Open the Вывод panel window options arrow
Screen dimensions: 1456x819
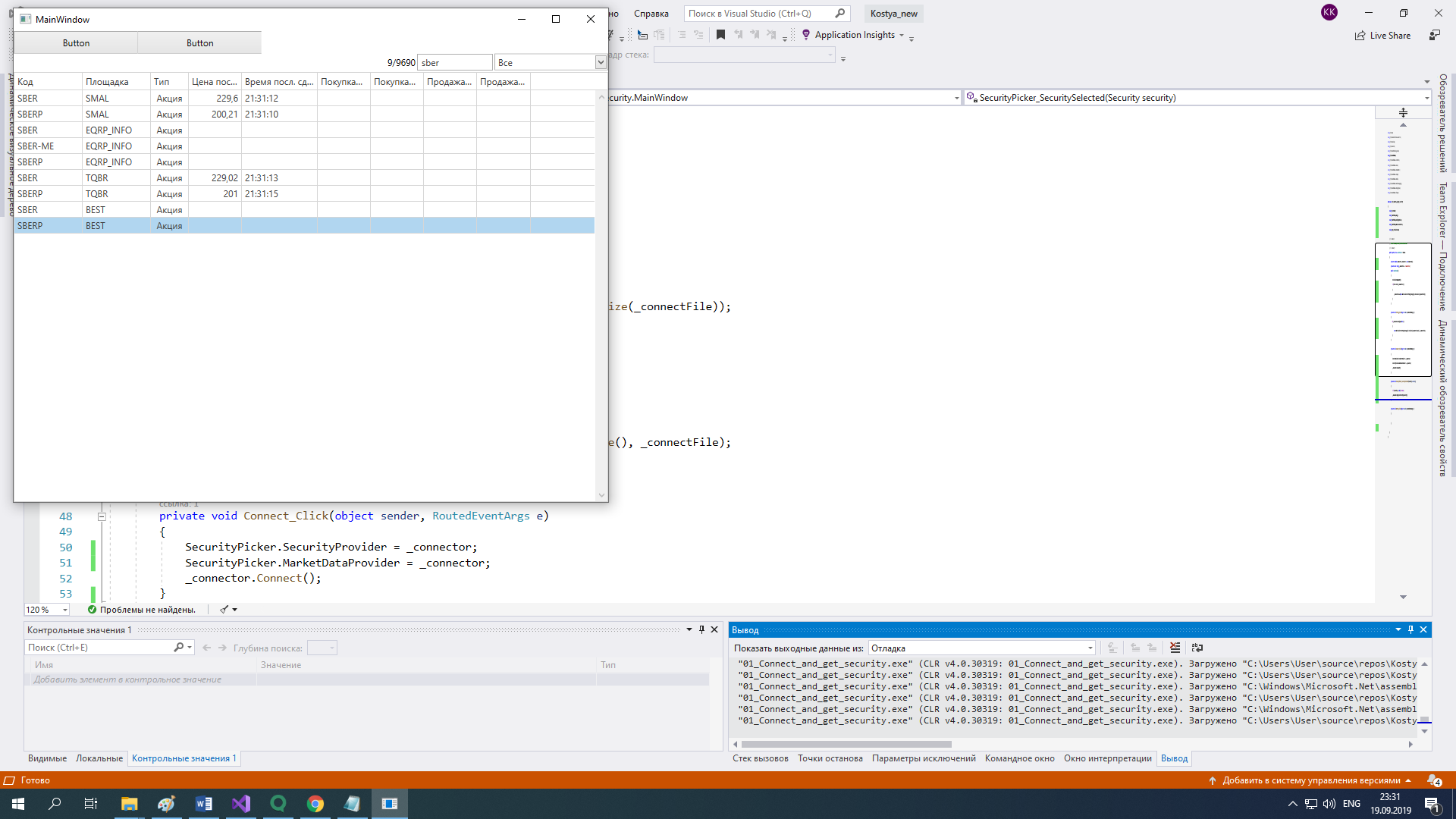[1398, 629]
